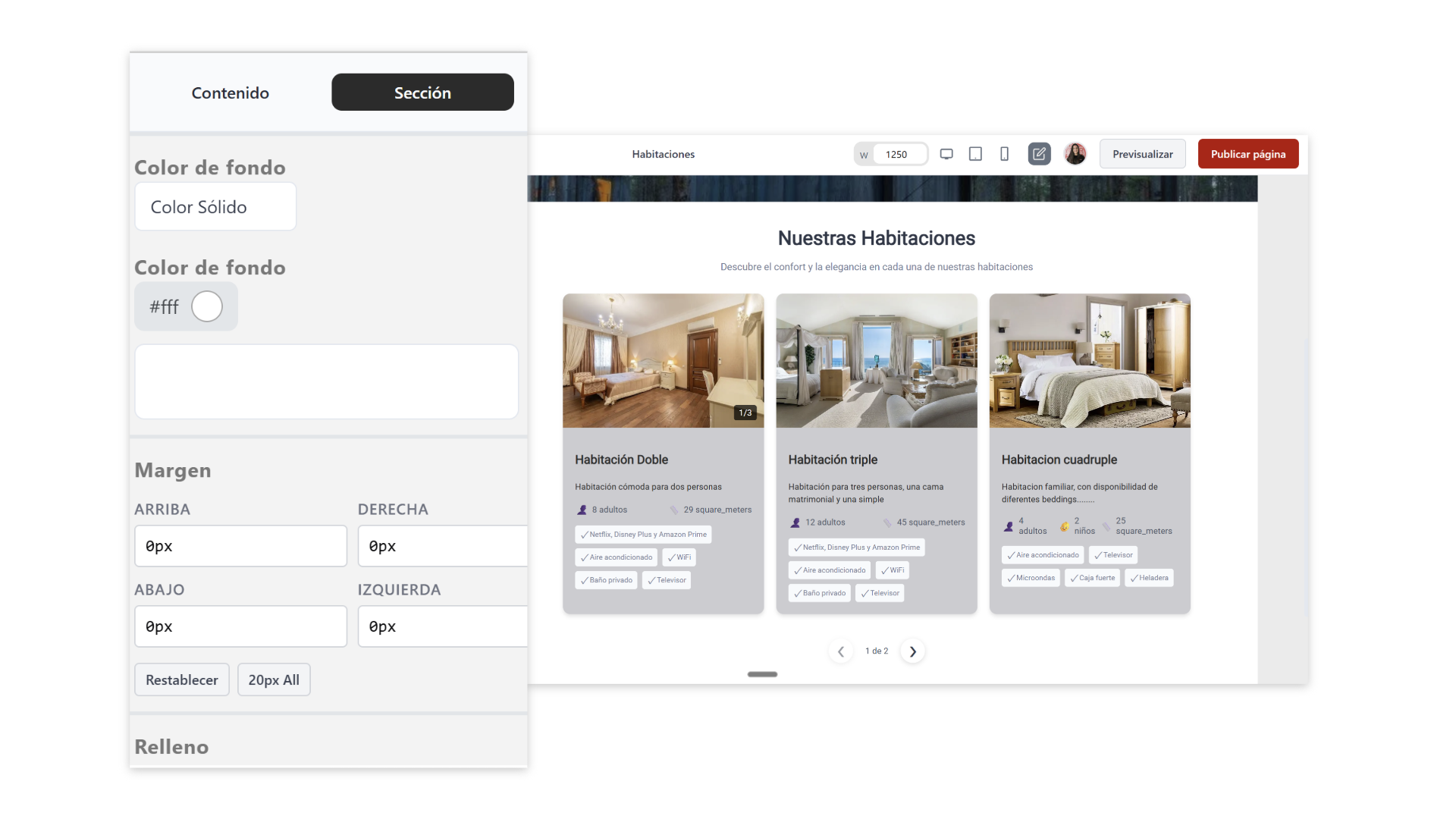Click the 1/3 image counter badge
This screenshot has height=819, width=1456.
745,413
